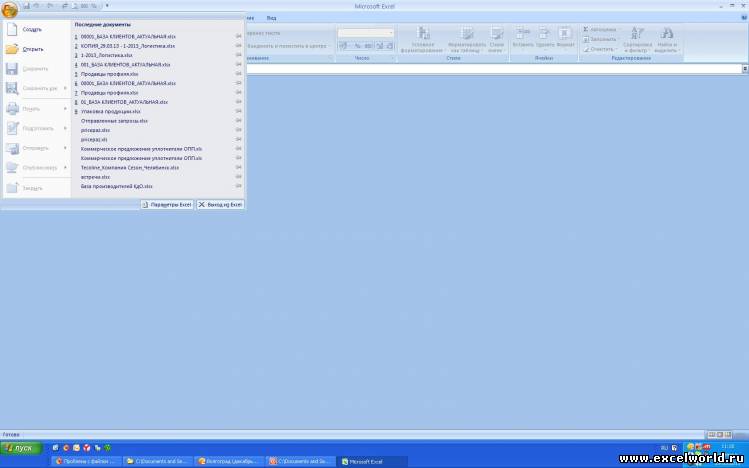Open recent file 5 Продавцы профиля.xlsx

(x=107, y=74)
